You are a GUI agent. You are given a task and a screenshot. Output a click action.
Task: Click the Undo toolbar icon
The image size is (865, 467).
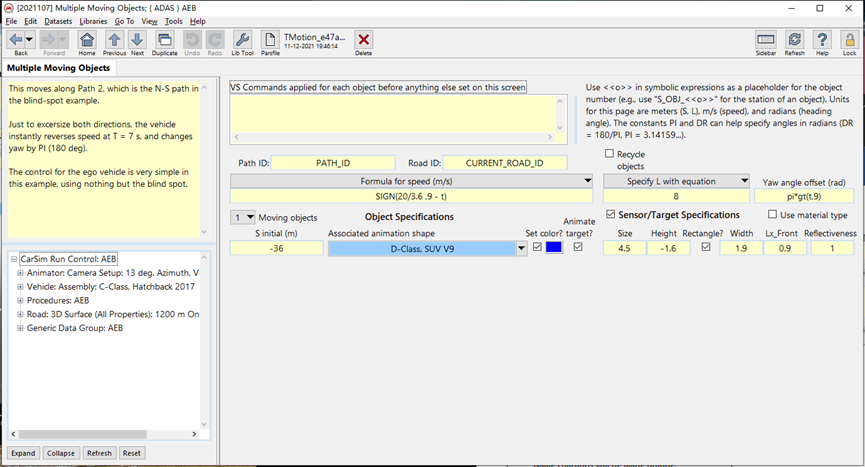click(192, 40)
